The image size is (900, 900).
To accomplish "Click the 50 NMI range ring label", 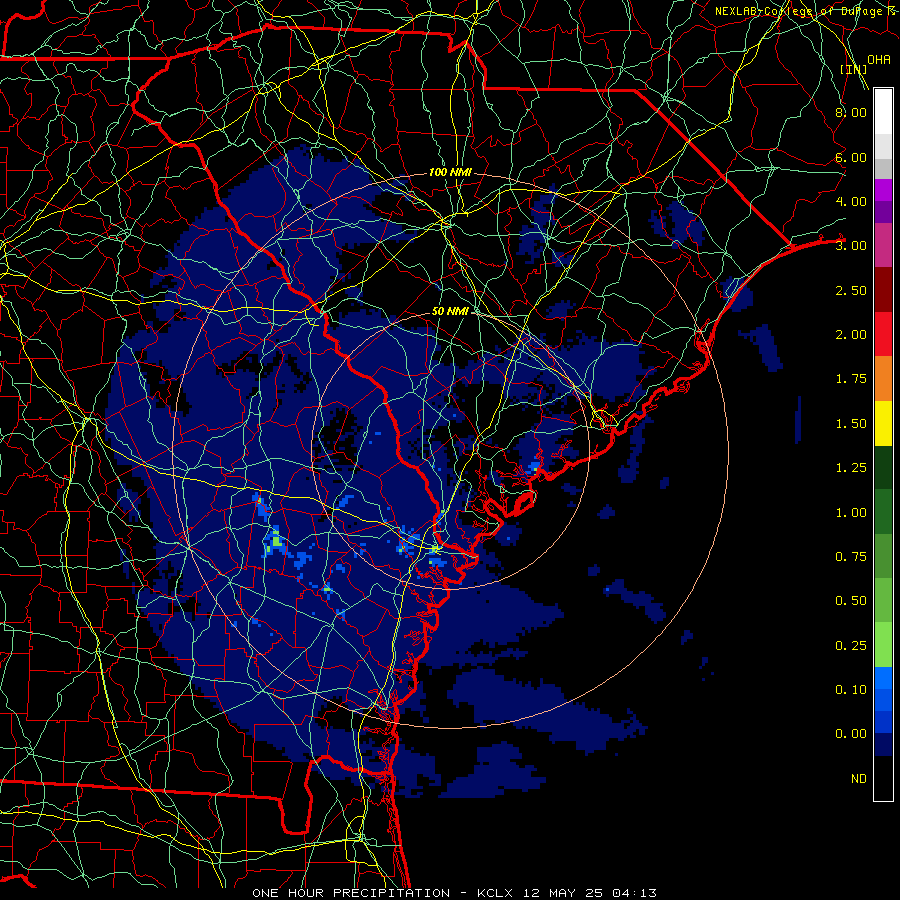I will click(x=450, y=311).
